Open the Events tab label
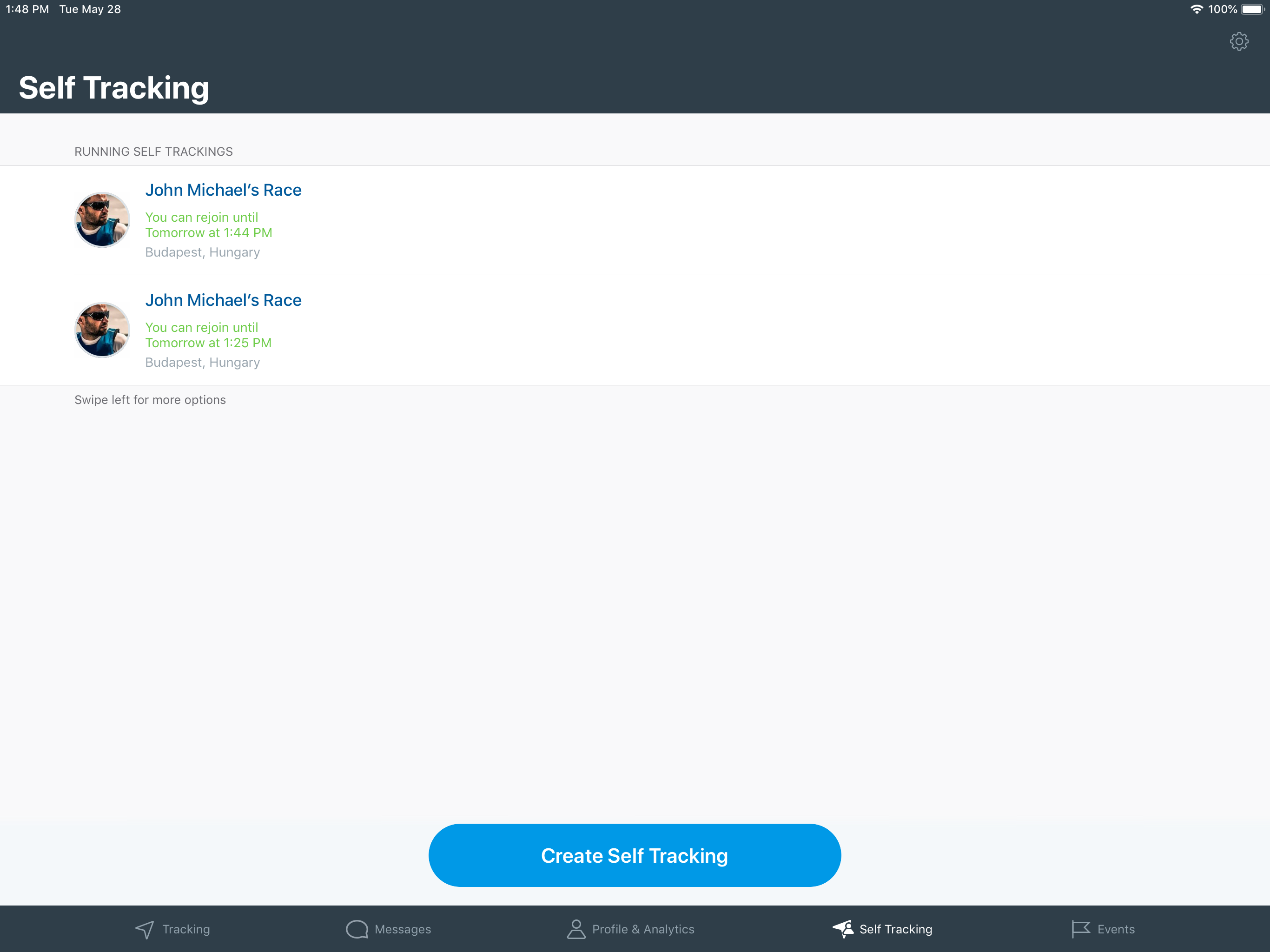This screenshot has width=1270, height=952. tap(1116, 929)
